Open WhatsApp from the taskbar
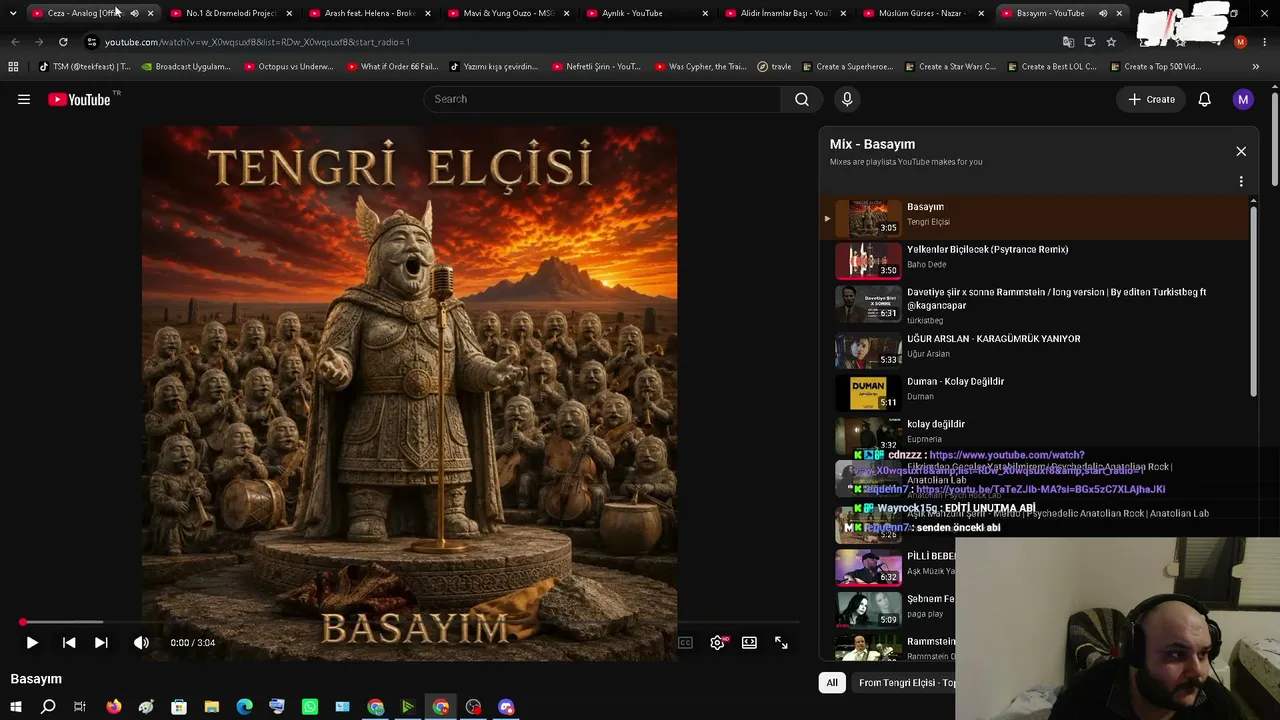This screenshot has height=720, width=1280. tap(310, 707)
